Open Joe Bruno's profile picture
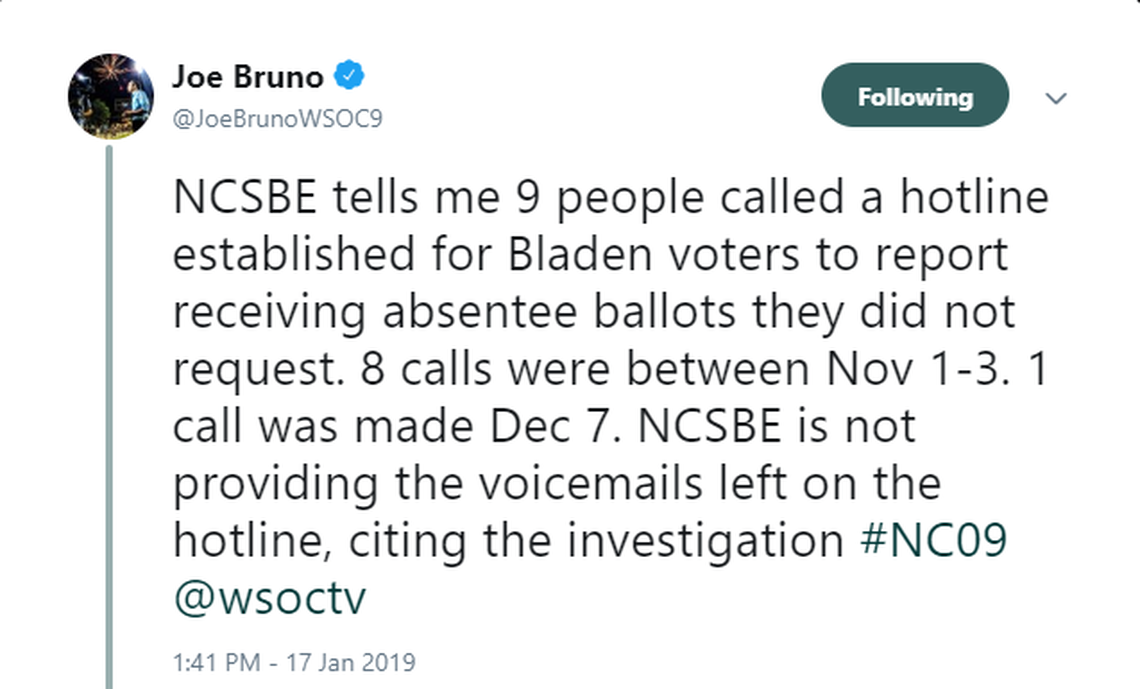The image size is (1140, 689). click(110, 97)
